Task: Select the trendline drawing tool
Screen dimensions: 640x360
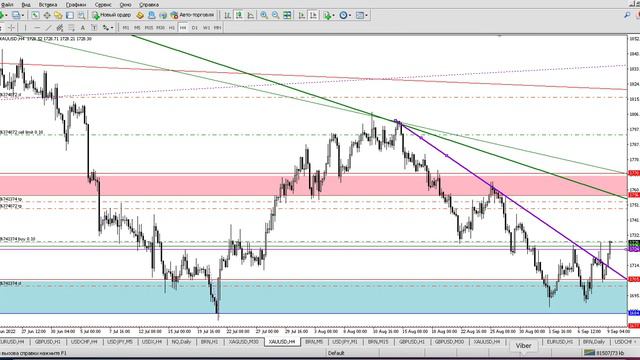Action: tap(48, 28)
